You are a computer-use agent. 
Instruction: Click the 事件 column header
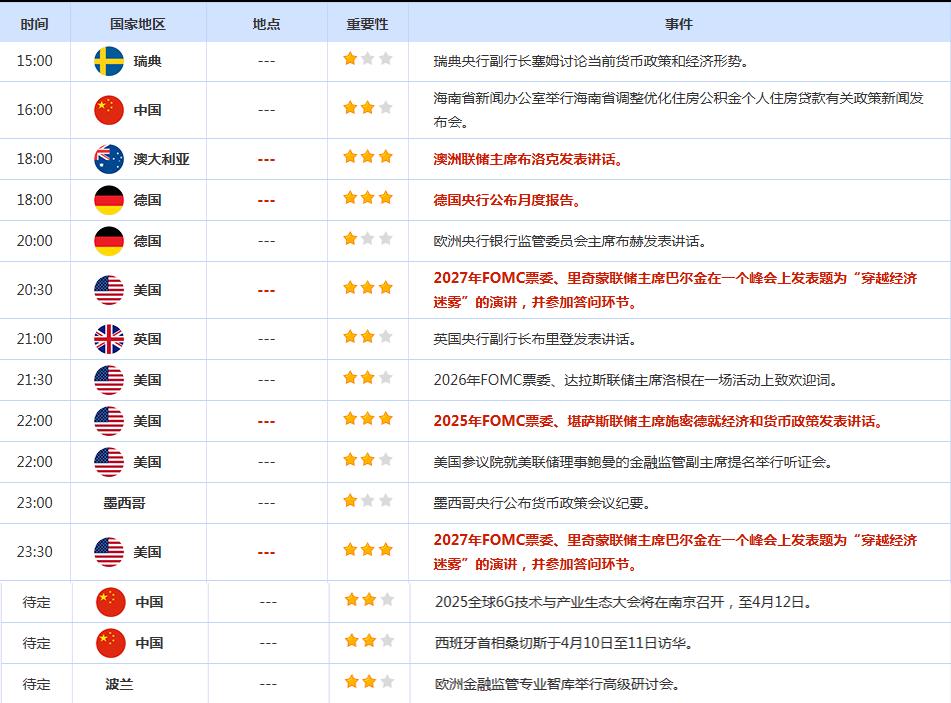pyautogui.click(x=678, y=24)
